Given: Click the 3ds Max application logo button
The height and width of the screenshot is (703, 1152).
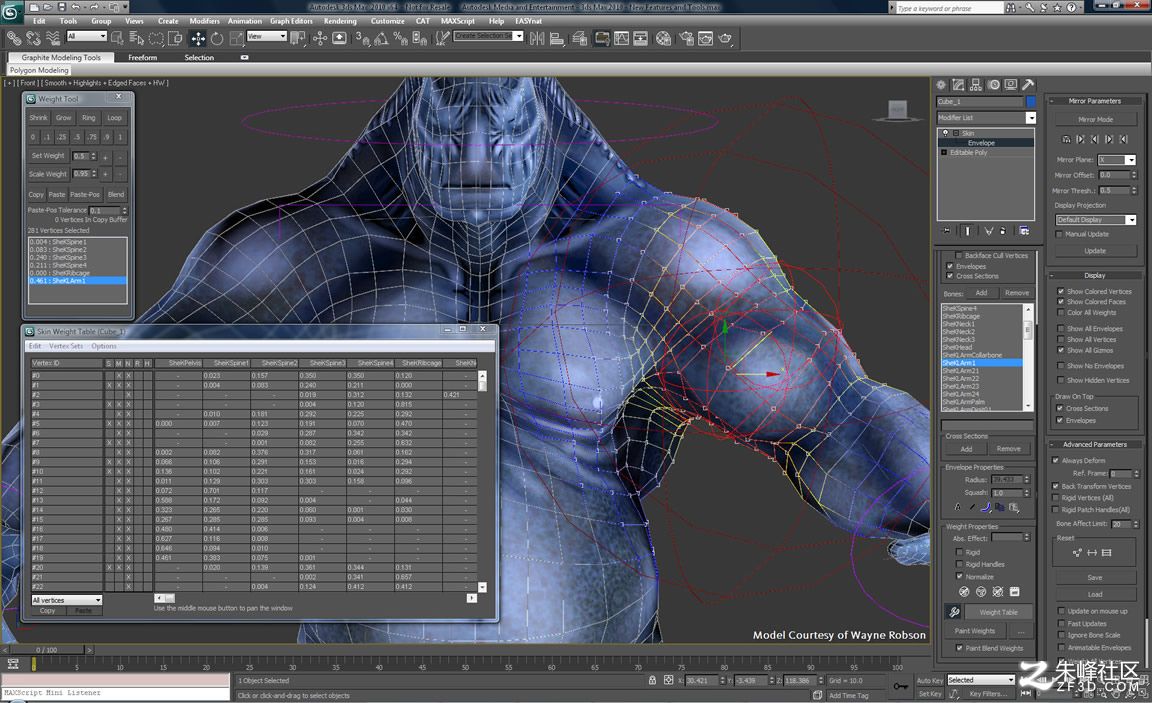Looking at the screenshot, I should [x=10, y=11].
